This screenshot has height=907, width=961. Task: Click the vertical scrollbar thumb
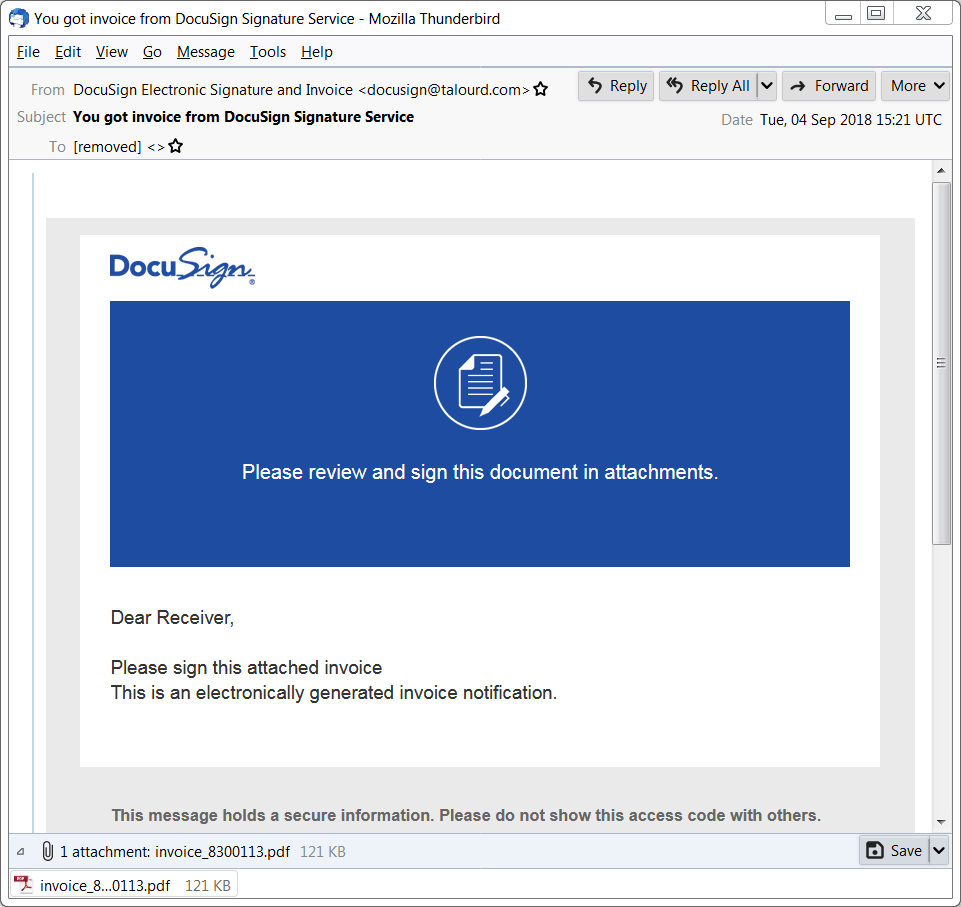[941, 363]
